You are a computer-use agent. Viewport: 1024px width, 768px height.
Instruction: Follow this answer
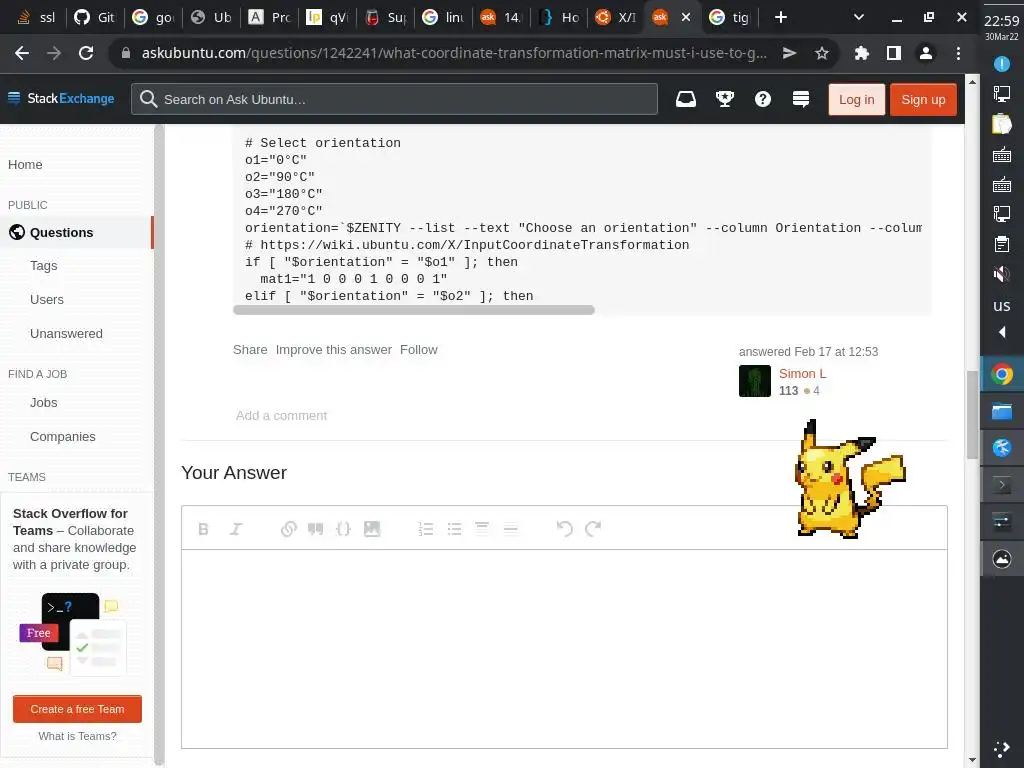(x=419, y=349)
